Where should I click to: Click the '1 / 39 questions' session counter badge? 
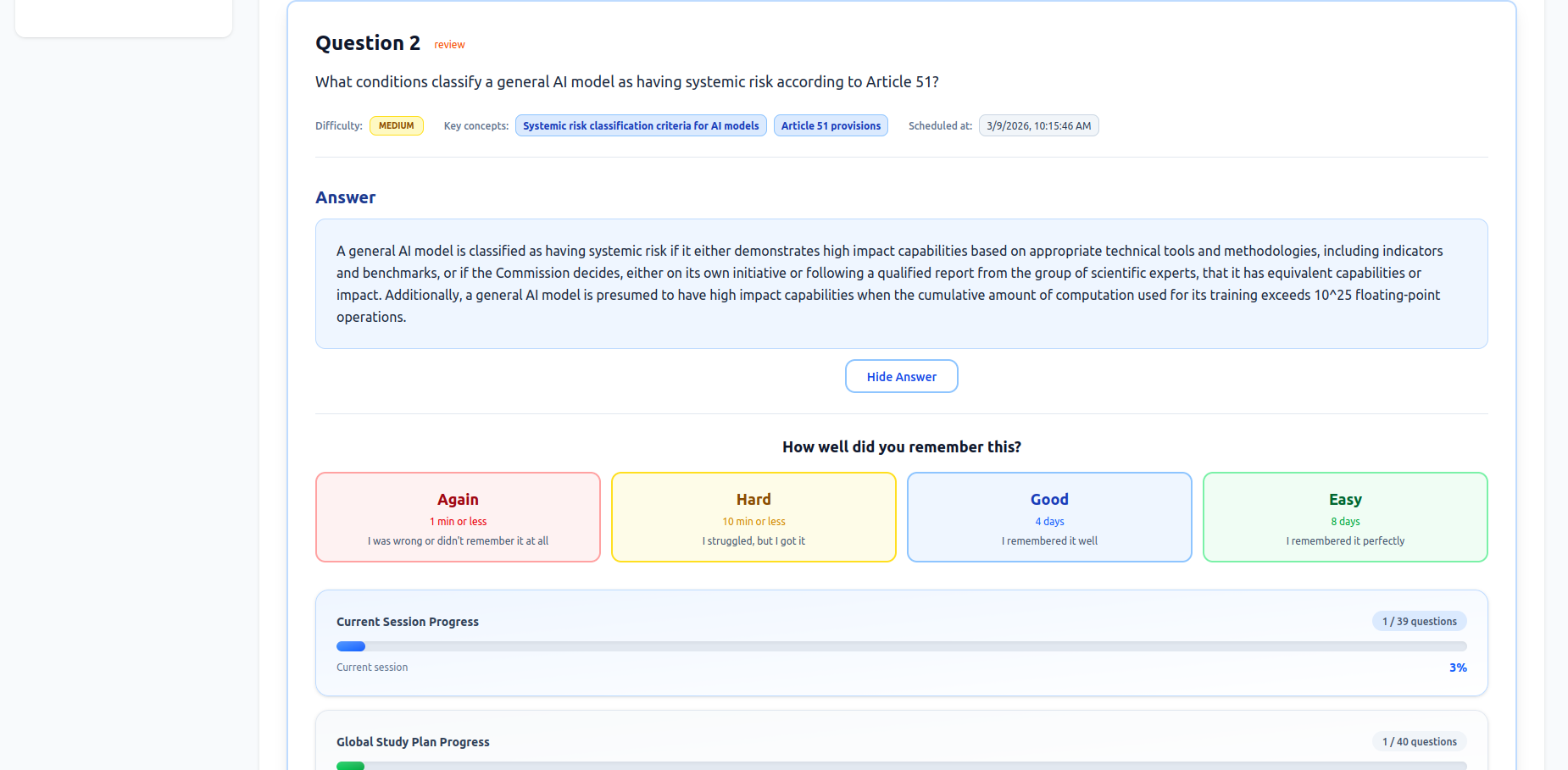click(1419, 621)
